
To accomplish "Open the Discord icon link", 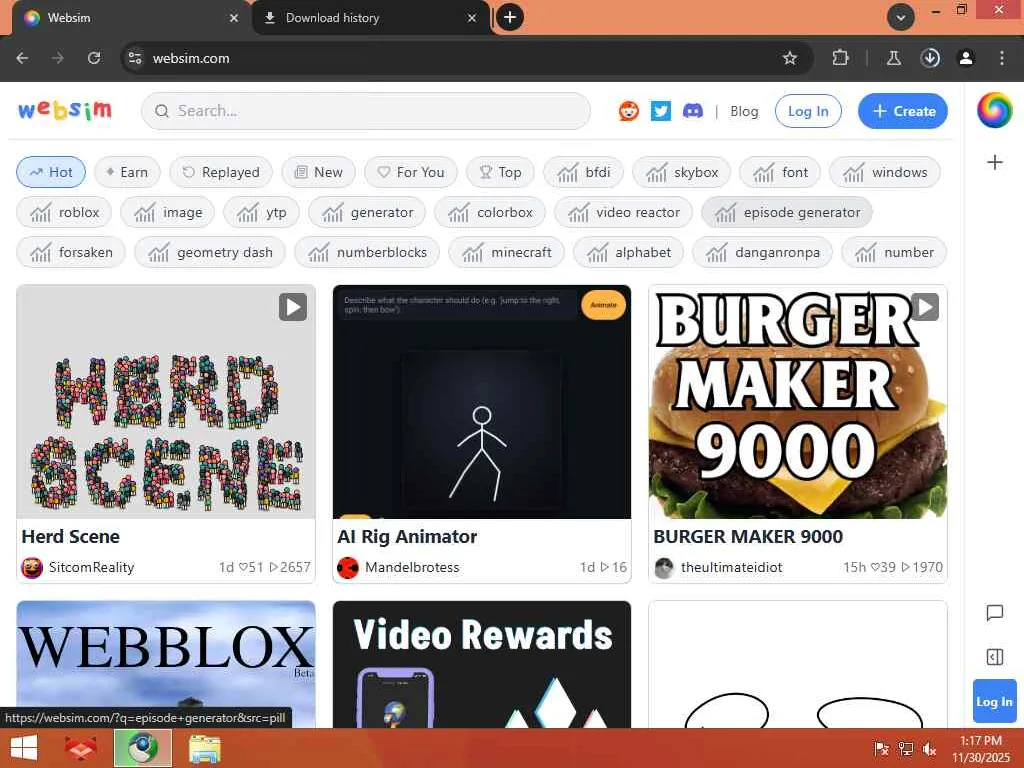I will click(x=692, y=111).
